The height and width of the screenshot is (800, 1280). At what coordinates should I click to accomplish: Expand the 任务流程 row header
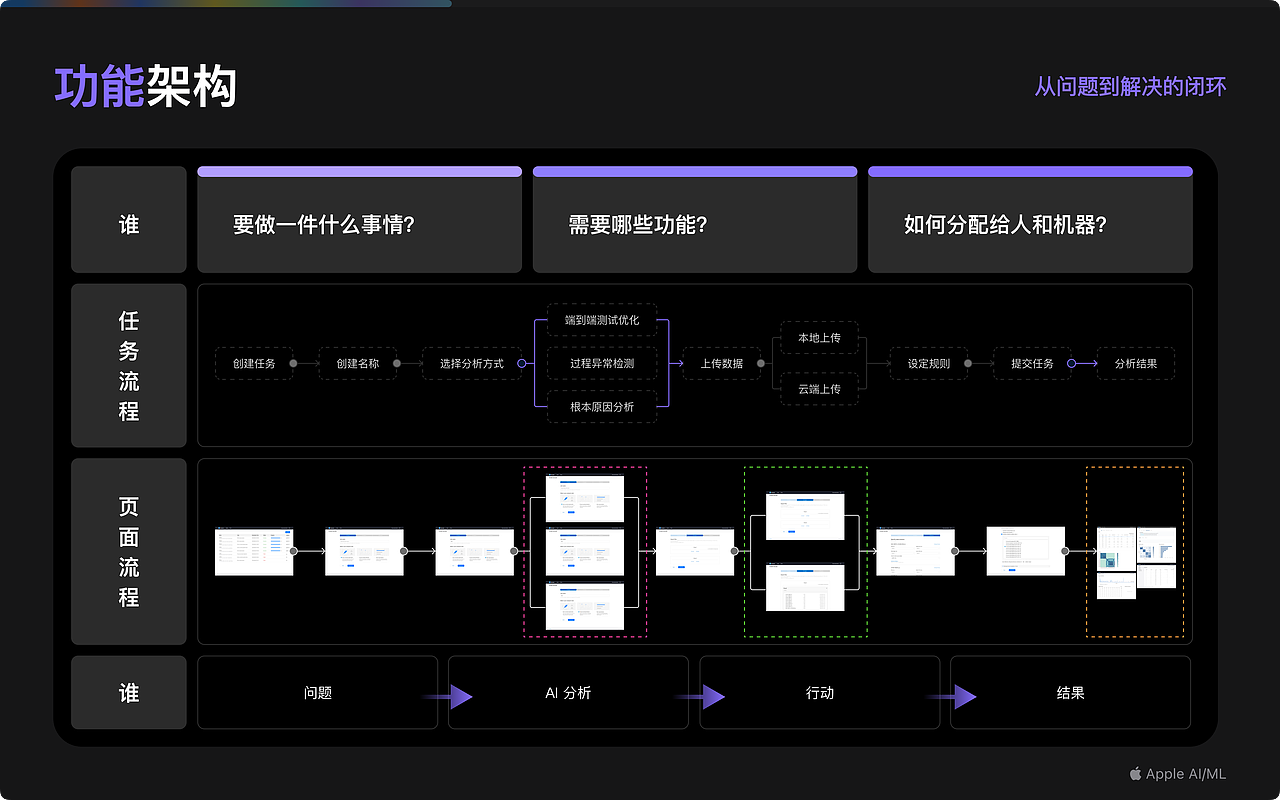(x=128, y=365)
